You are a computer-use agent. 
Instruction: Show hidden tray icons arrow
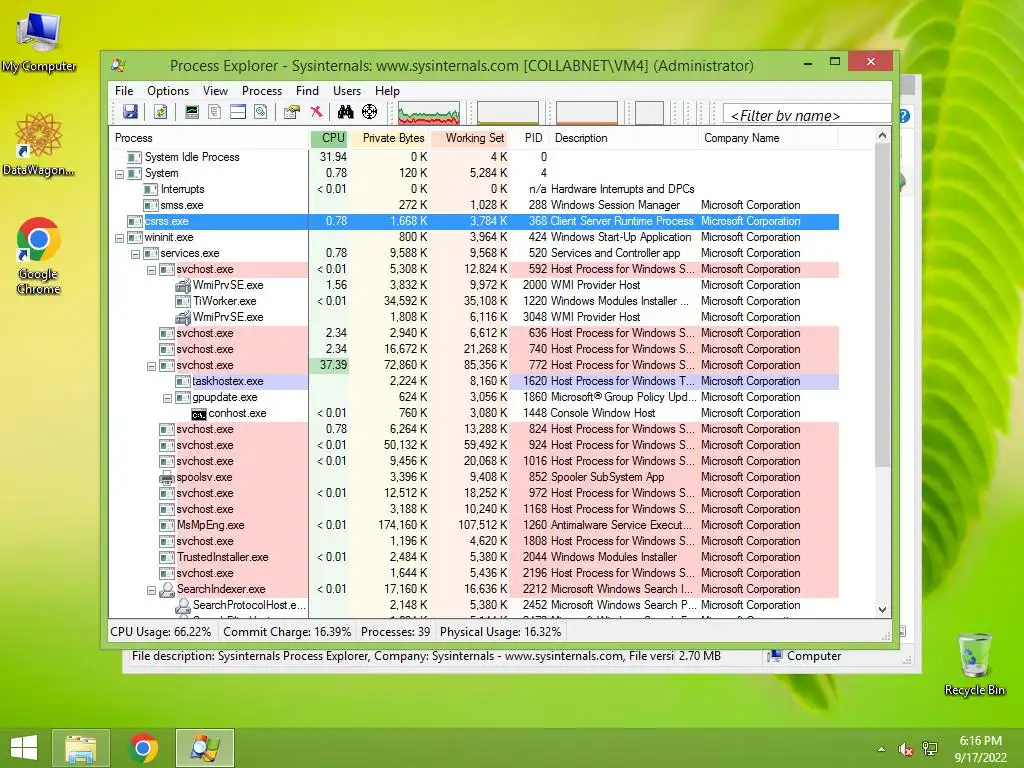[882, 749]
